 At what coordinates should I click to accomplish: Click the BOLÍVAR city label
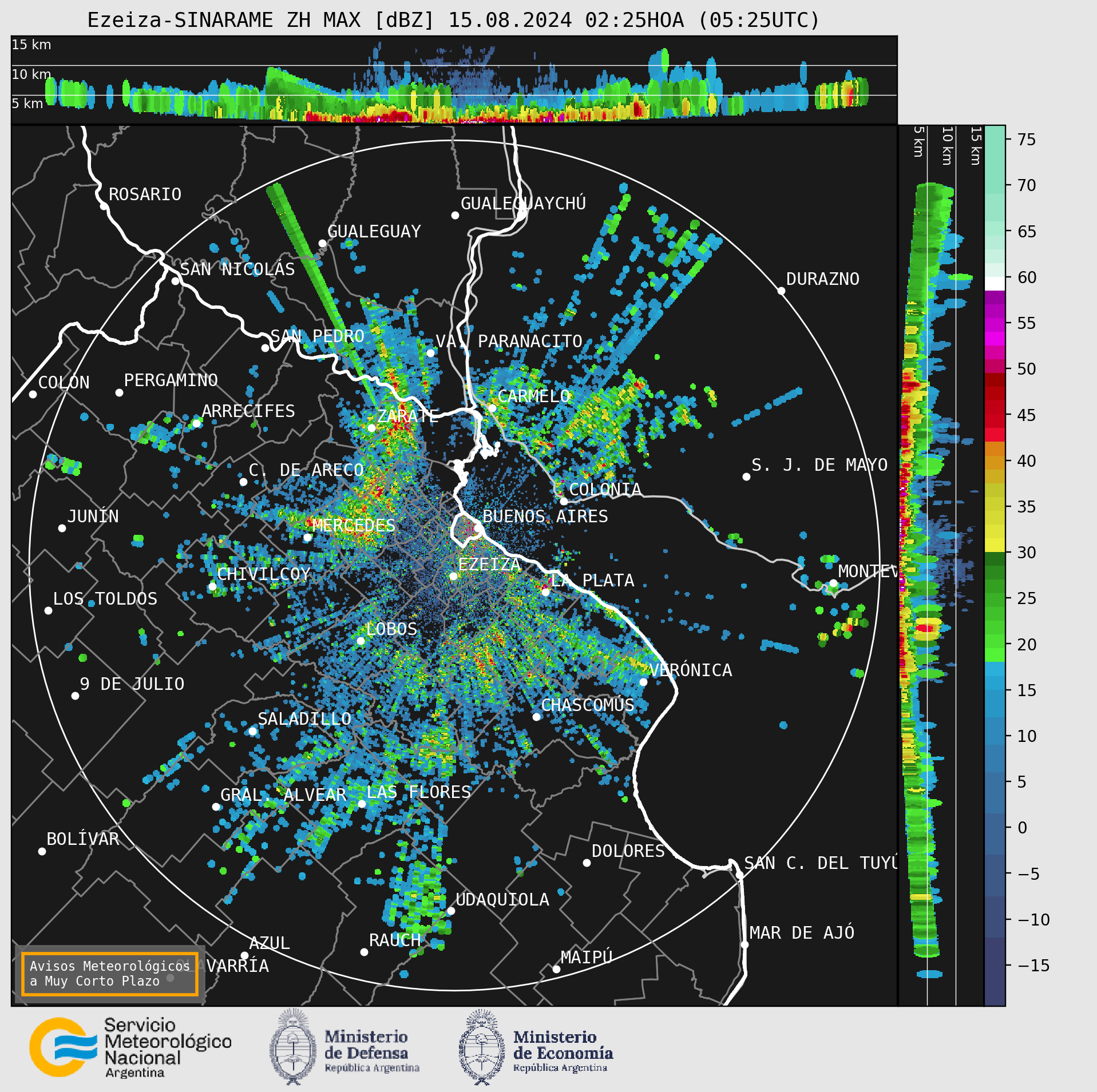click(83, 839)
